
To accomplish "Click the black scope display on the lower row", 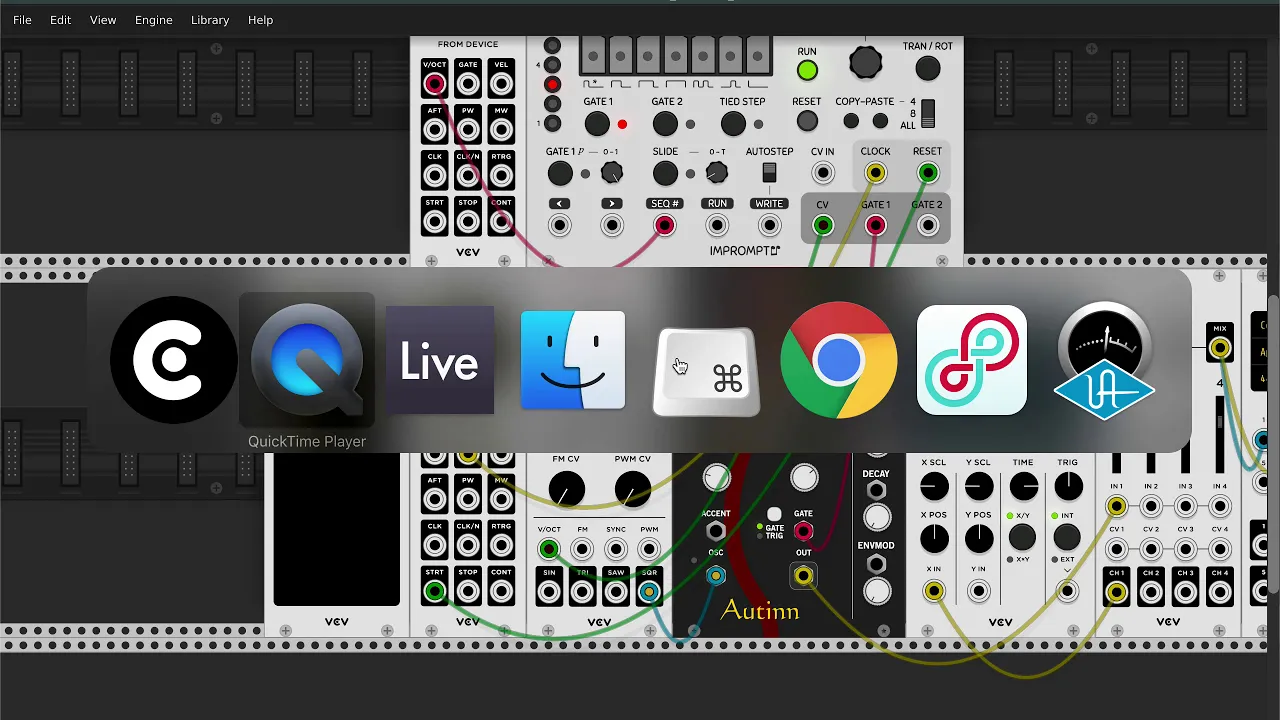I will pyautogui.click(x=336, y=530).
